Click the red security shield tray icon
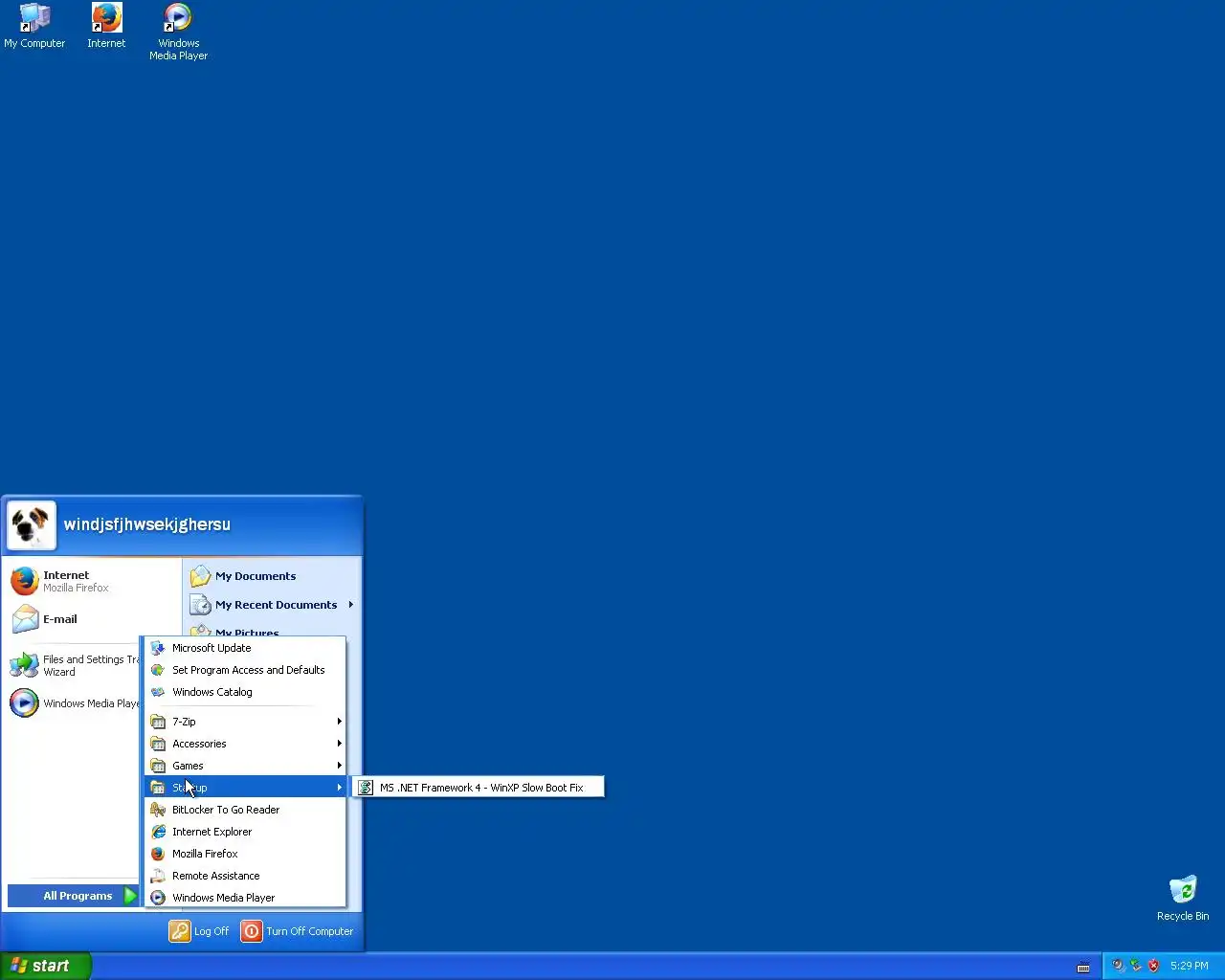This screenshot has height=980, width=1225. tap(1154, 966)
